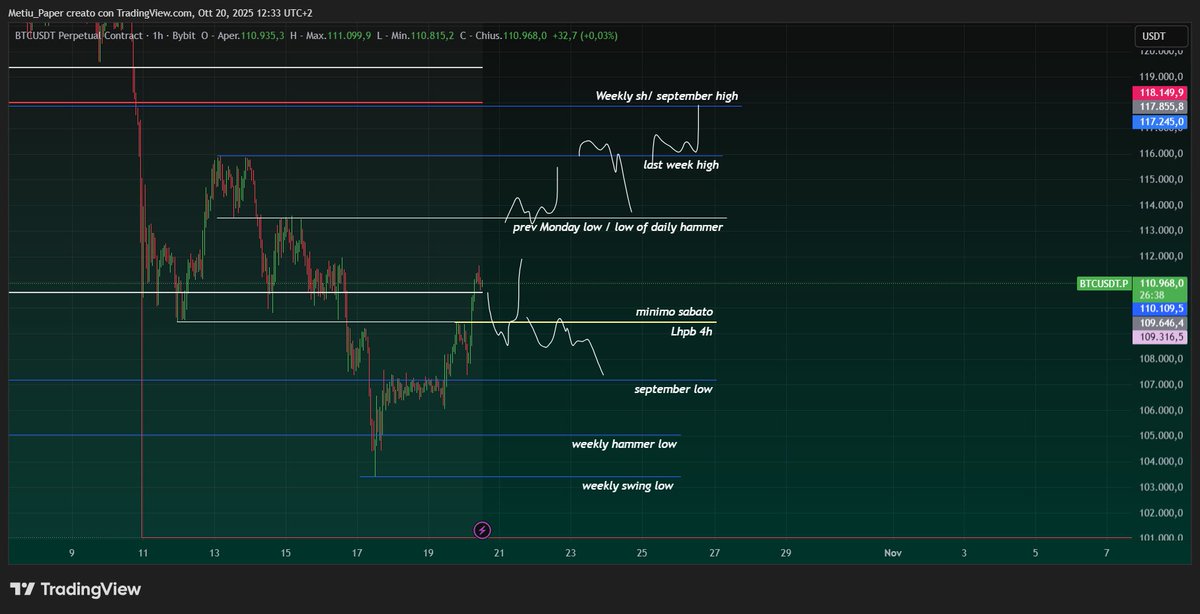Click the green countdown timer showing 26:38

(1160, 296)
